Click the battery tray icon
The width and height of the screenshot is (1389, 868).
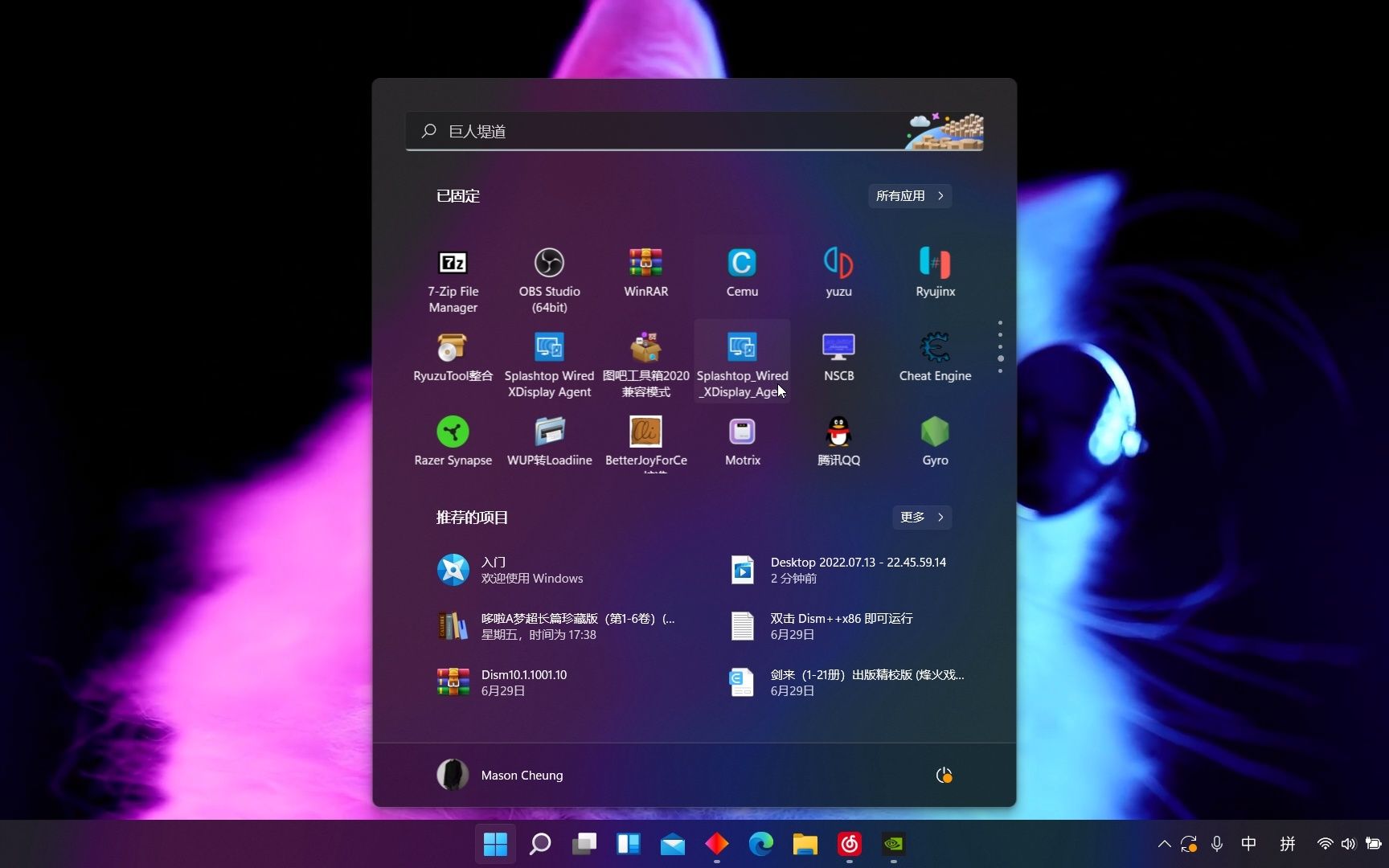(1373, 844)
